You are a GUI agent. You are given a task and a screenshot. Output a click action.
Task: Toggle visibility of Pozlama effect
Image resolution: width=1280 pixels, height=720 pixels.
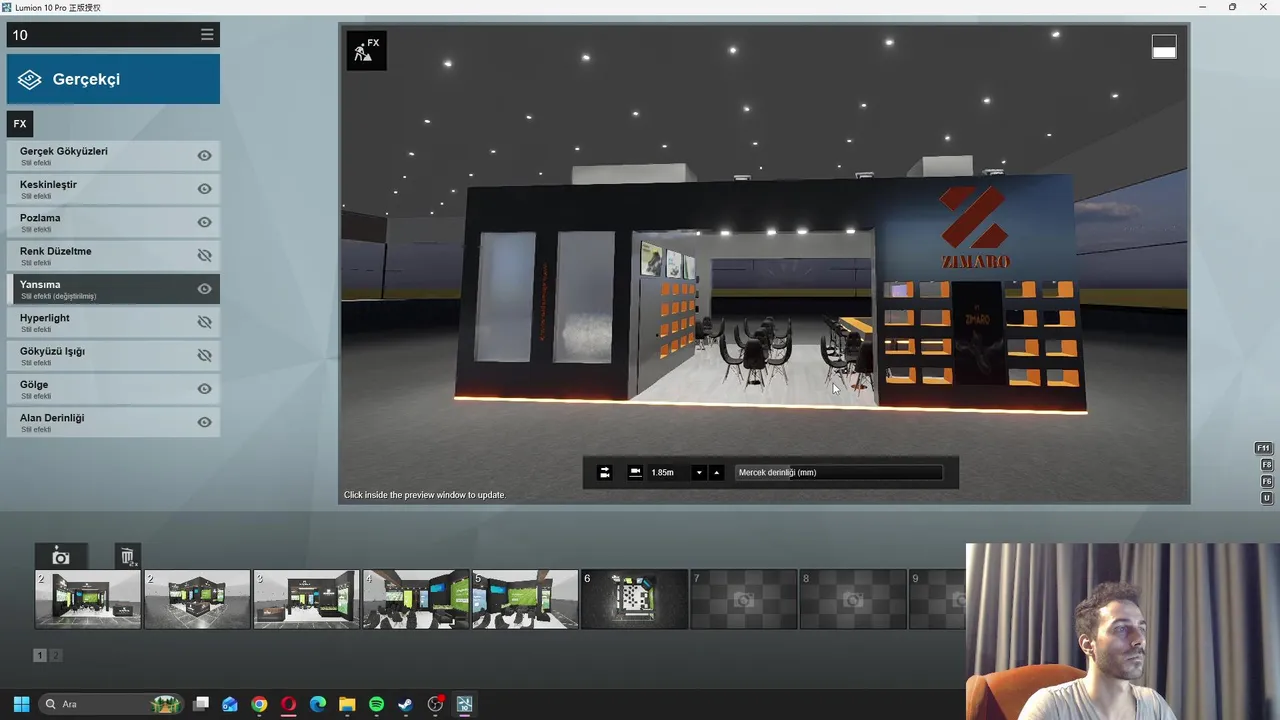tap(204, 222)
